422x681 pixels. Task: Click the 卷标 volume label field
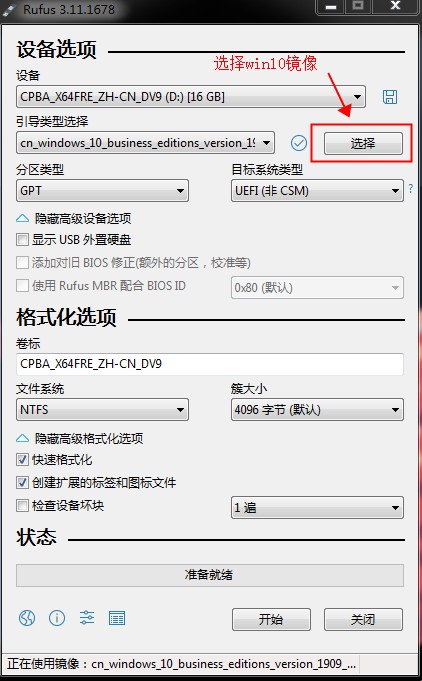pyautogui.click(x=210, y=364)
